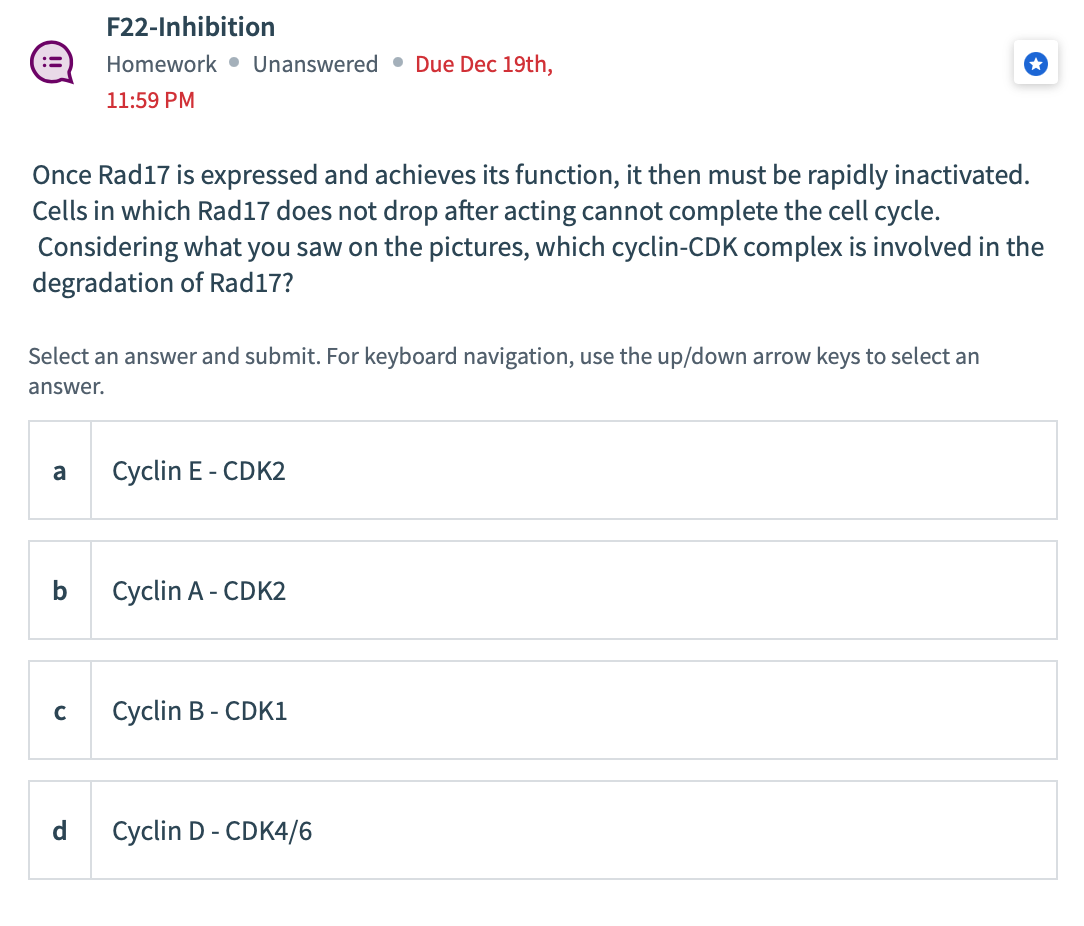Viewport: 1084px width, 926px height.
Task: Select answer Cyclin A - CDK2
Action: [x=543, y=591]
